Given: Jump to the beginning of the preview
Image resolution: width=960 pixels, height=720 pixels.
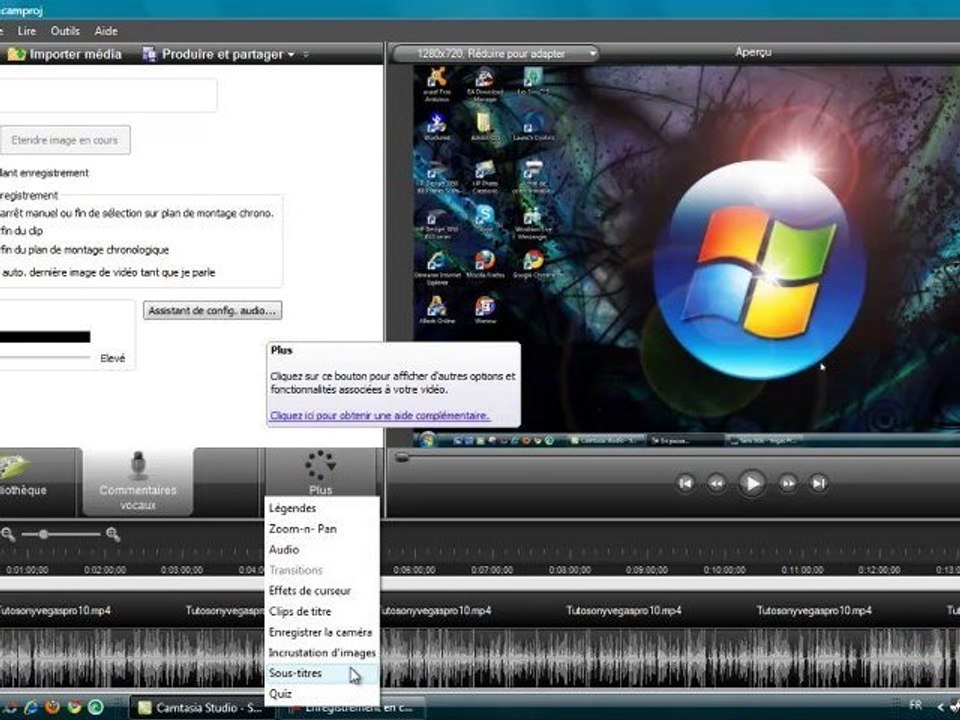Looking at the screenshot, I should coord(686,483).
